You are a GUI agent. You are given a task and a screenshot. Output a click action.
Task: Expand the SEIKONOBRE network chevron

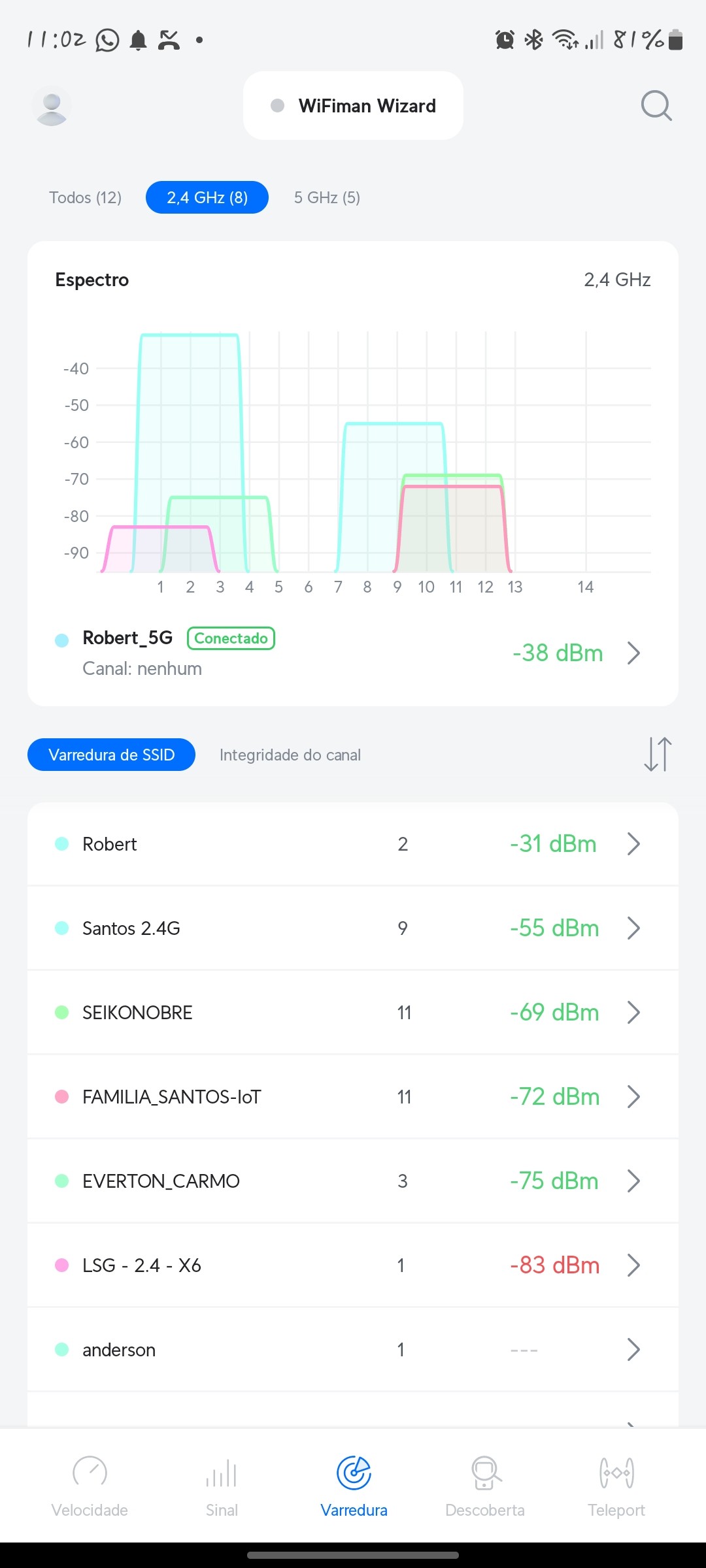(633, 1012)
